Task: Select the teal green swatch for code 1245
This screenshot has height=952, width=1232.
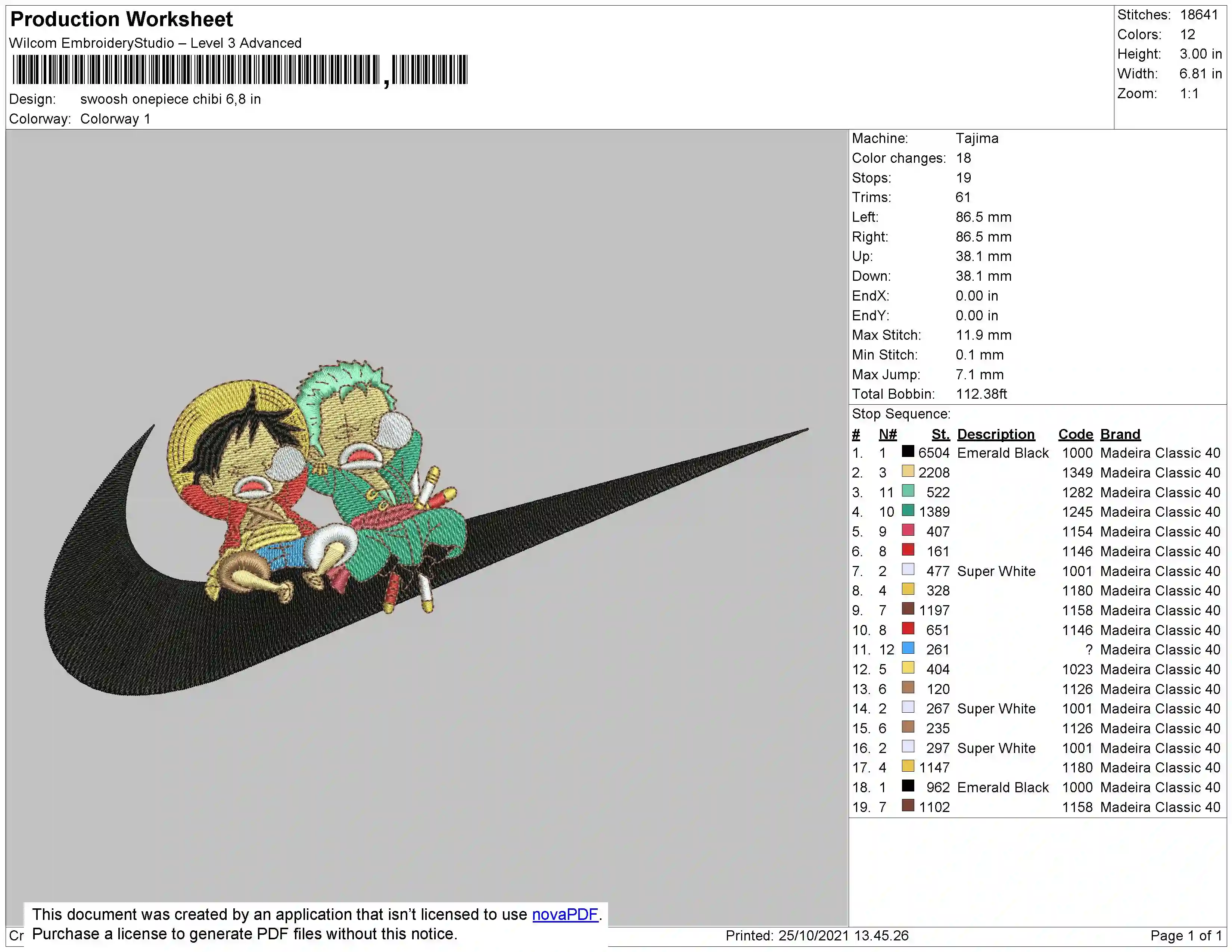Action: (908, 510)
